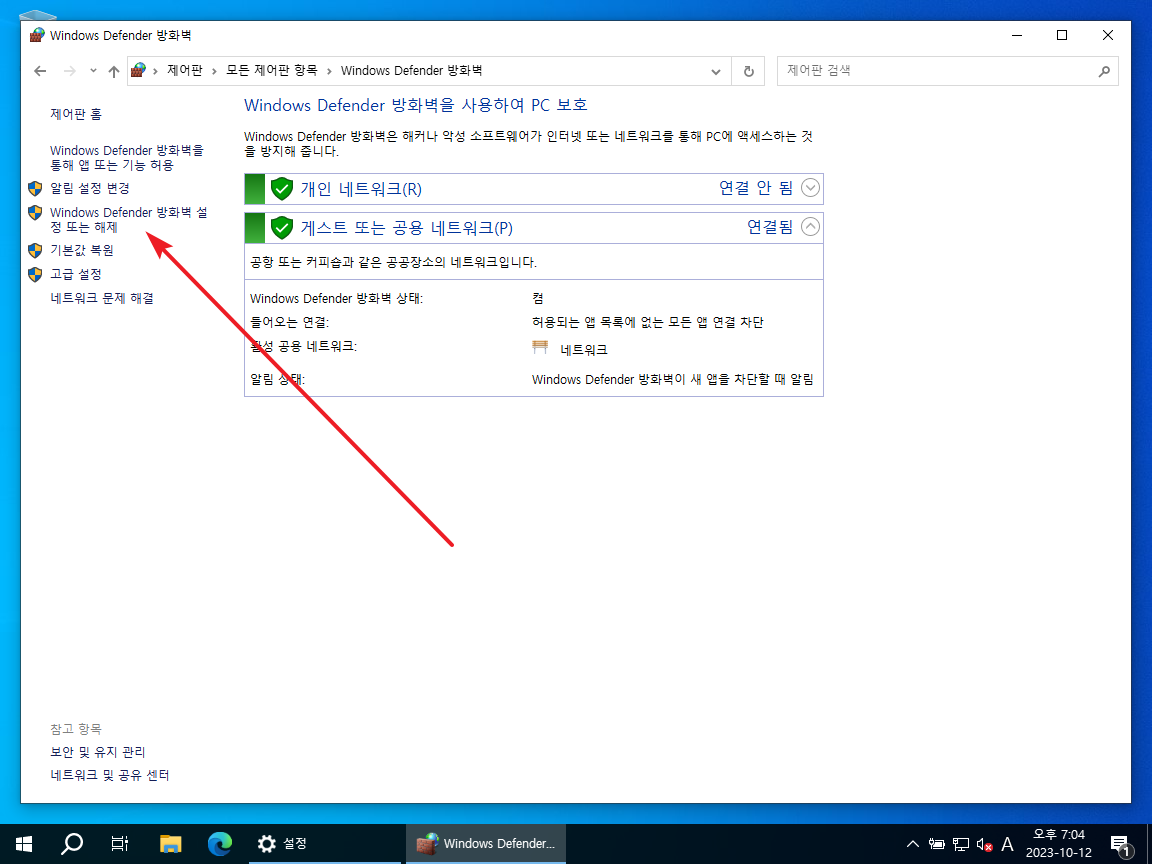This screenshot has height=864, width=1152.
Task: Select the Windows Defender taskbar button
Action: (x=486, y=843)
